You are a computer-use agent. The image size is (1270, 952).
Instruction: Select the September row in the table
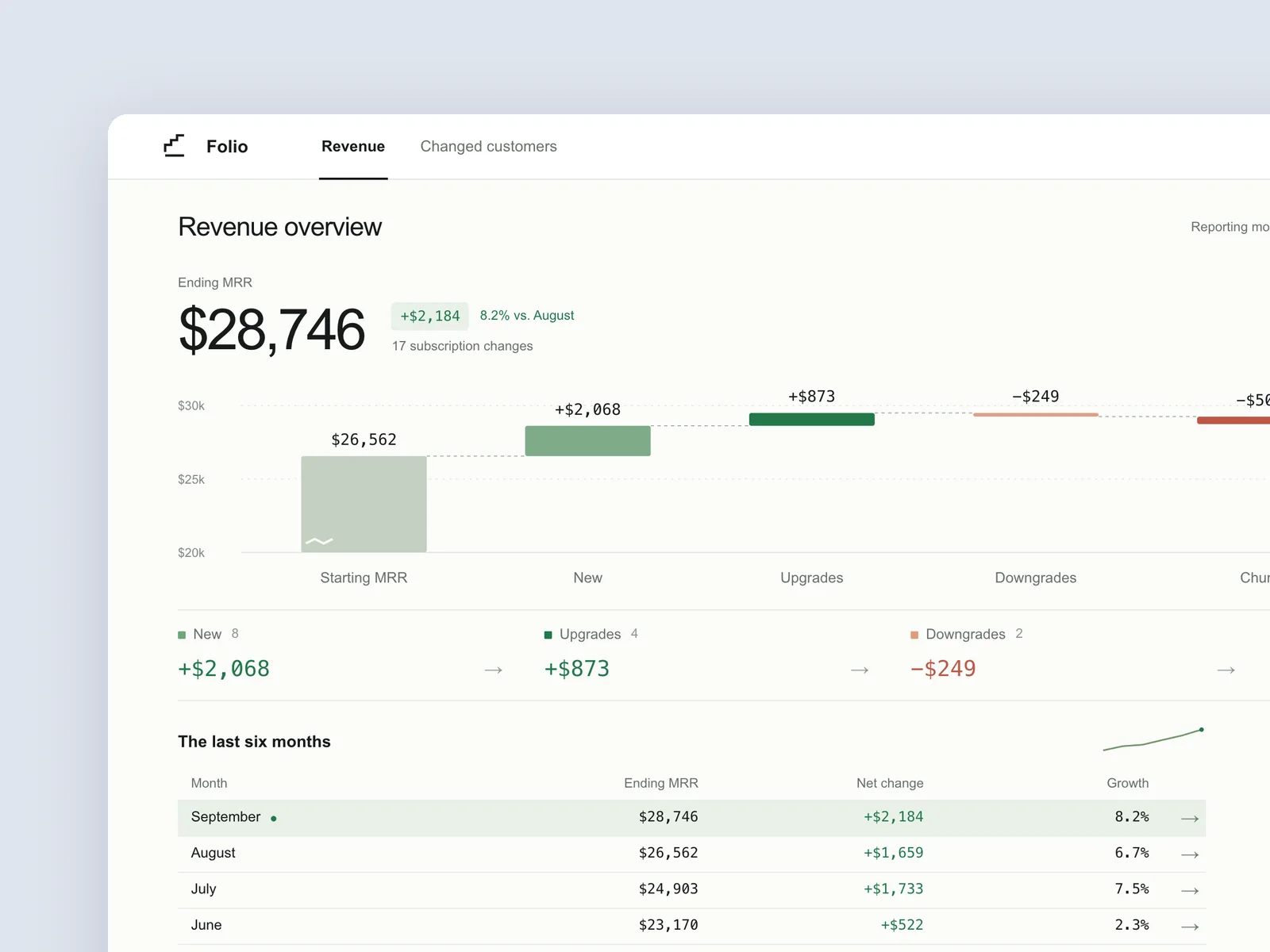pos(692,818)
